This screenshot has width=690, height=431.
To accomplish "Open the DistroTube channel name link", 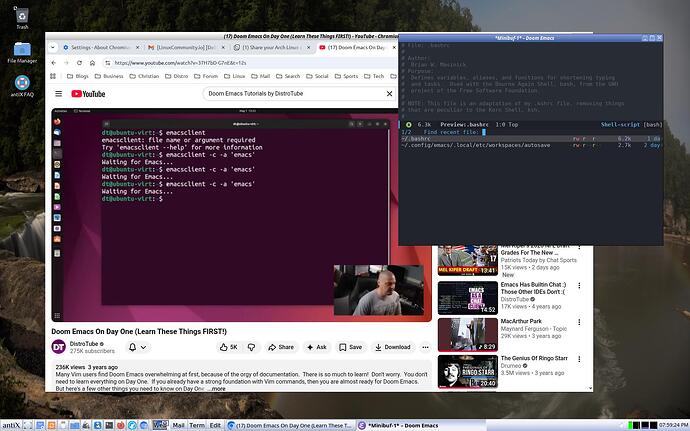I will click(84, 343).
